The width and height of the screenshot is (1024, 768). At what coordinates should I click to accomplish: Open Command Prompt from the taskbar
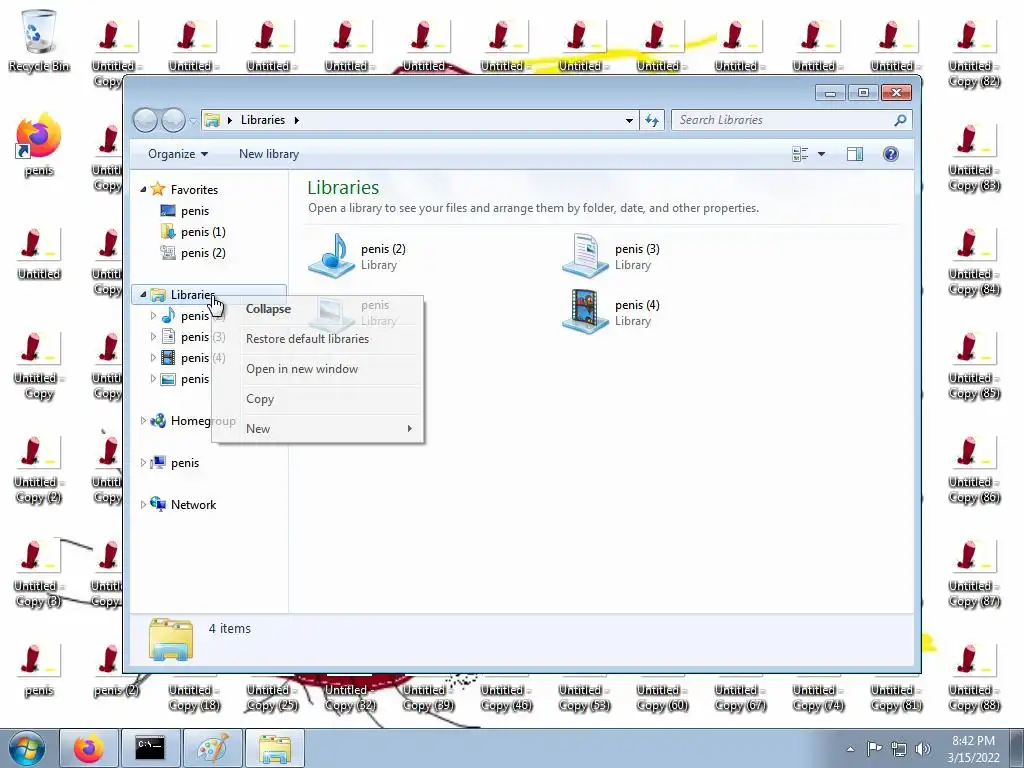pyautogui.click(x=150, y=748)
